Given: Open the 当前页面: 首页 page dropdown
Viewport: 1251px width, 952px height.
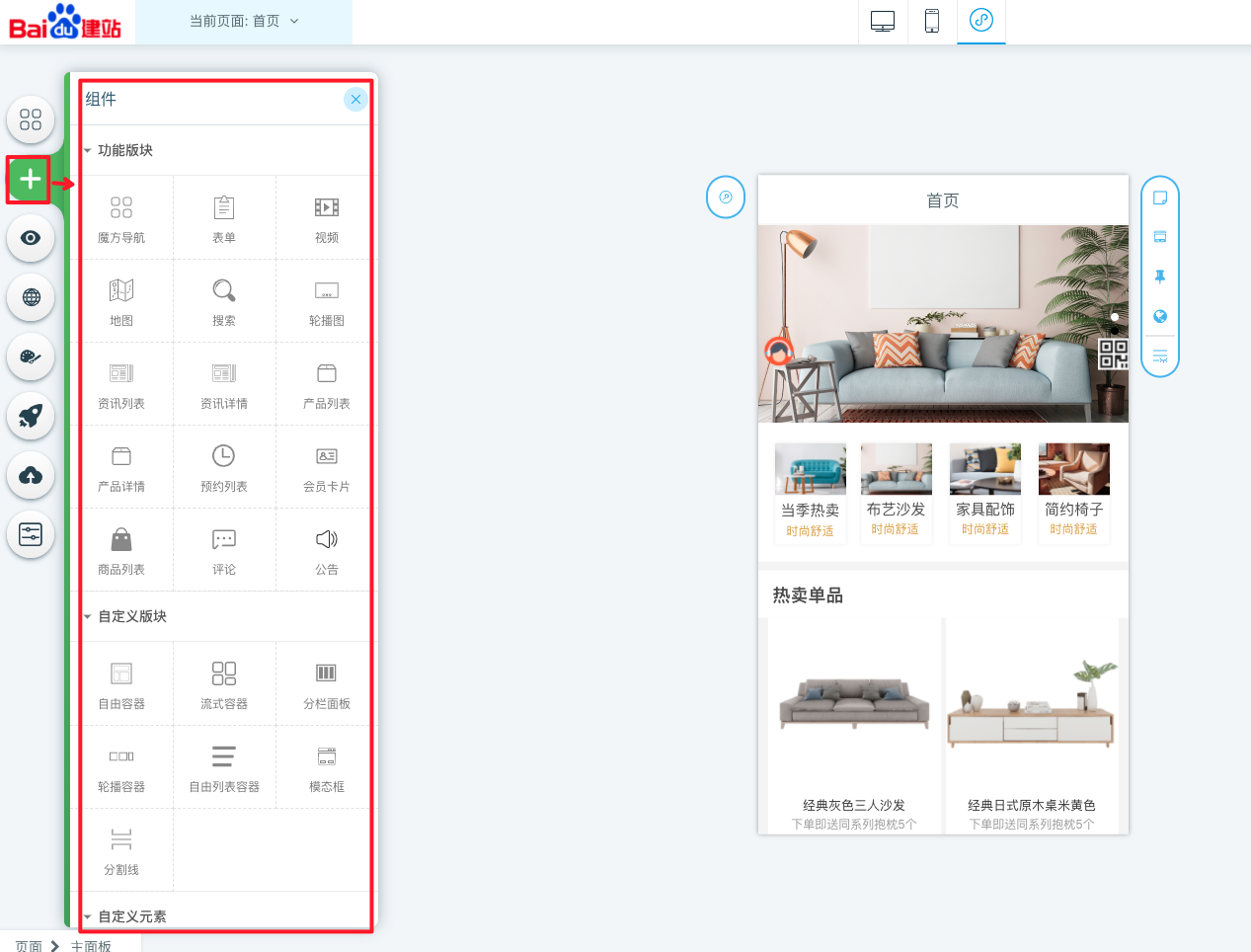Looking at the screenshot, I should point(244,21).
